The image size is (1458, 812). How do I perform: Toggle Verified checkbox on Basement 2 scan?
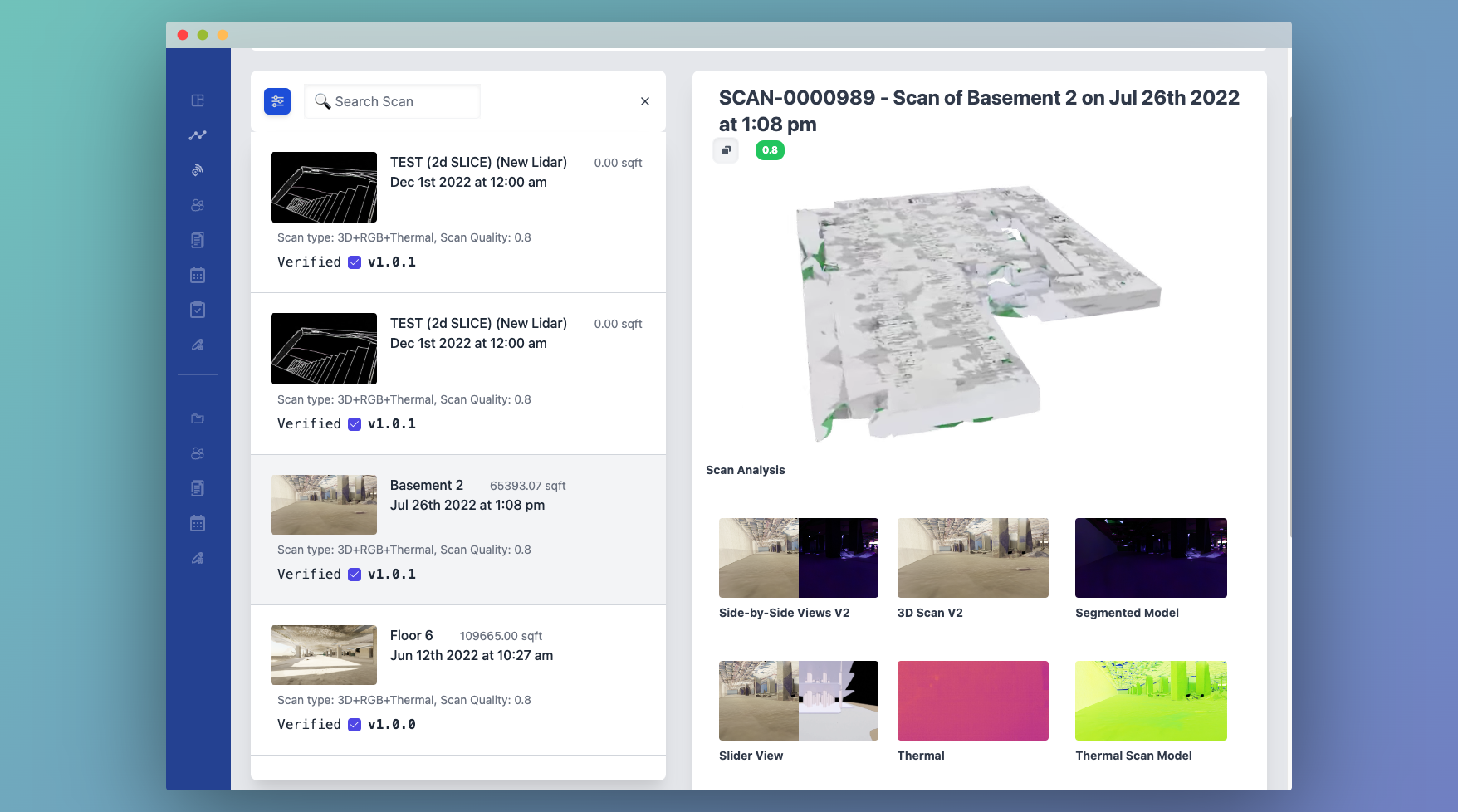click(355, 575)
